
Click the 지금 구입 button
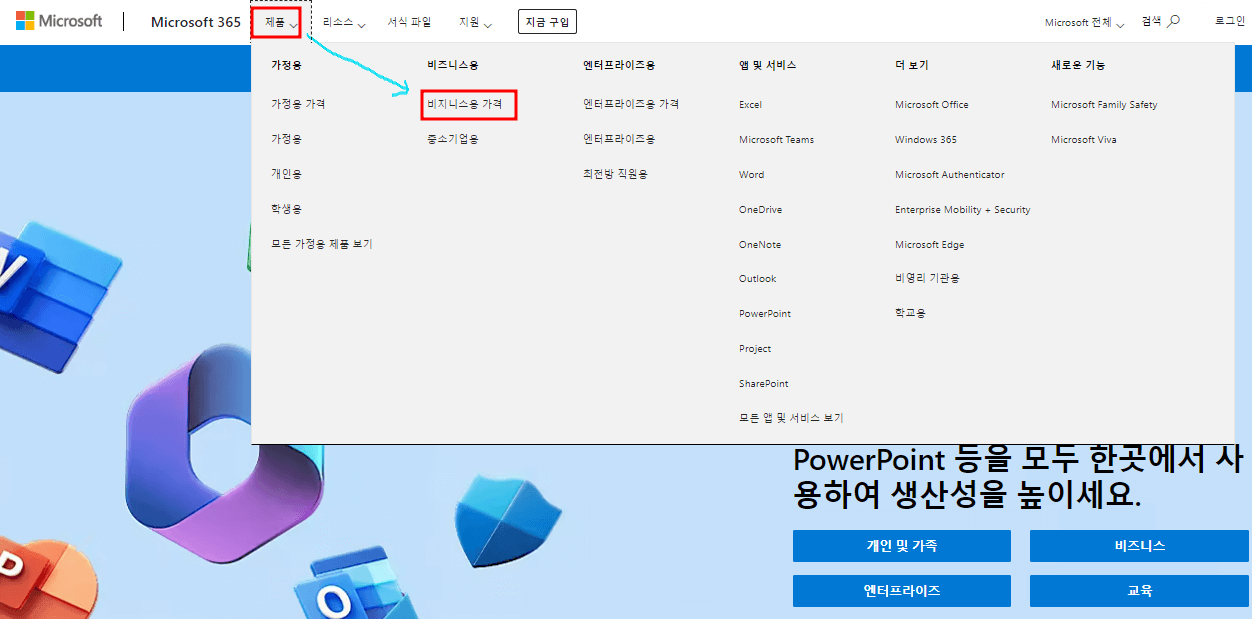click(x=547, y=22)
